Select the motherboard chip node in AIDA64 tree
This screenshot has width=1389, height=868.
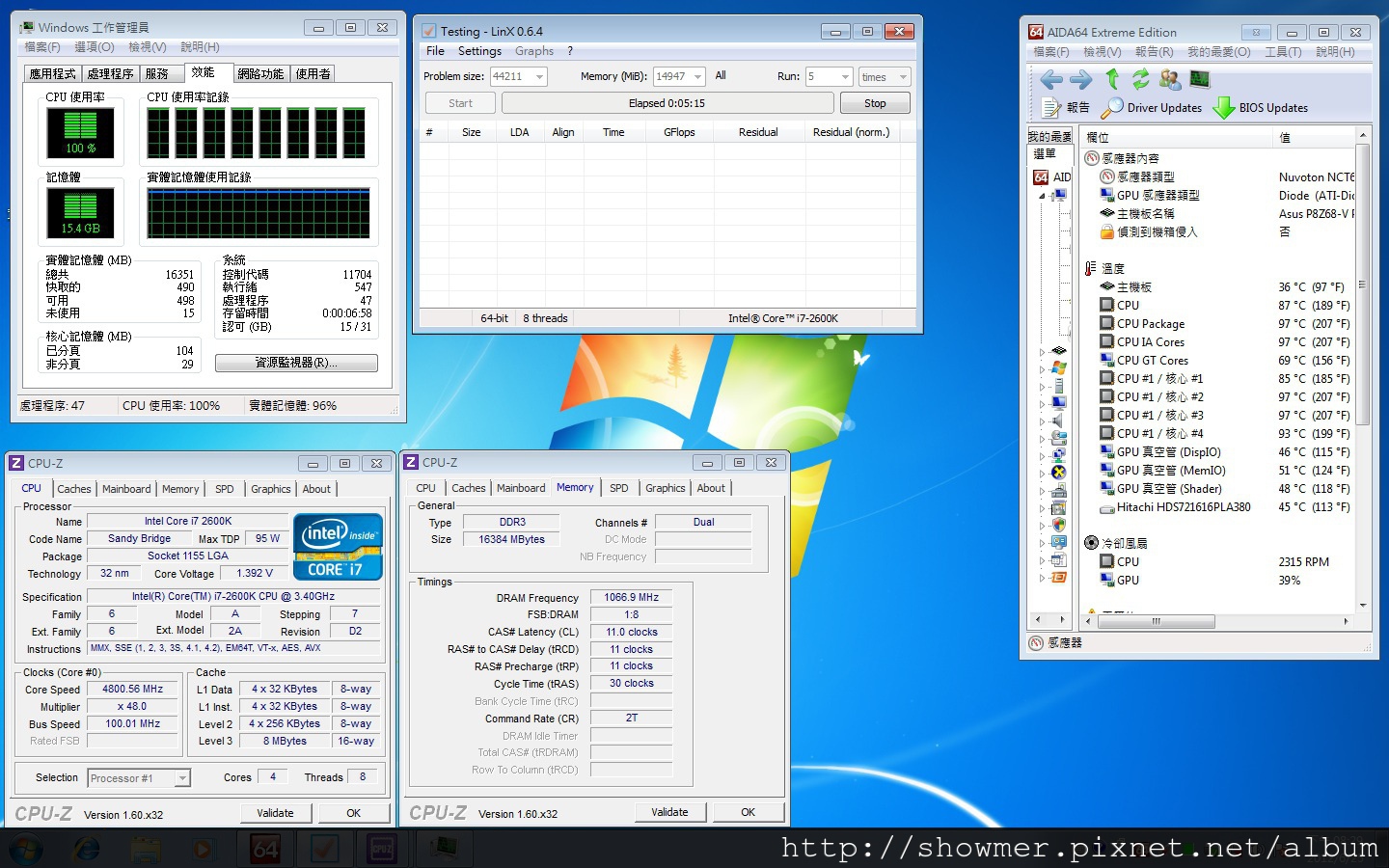[x=1059, y=350]
